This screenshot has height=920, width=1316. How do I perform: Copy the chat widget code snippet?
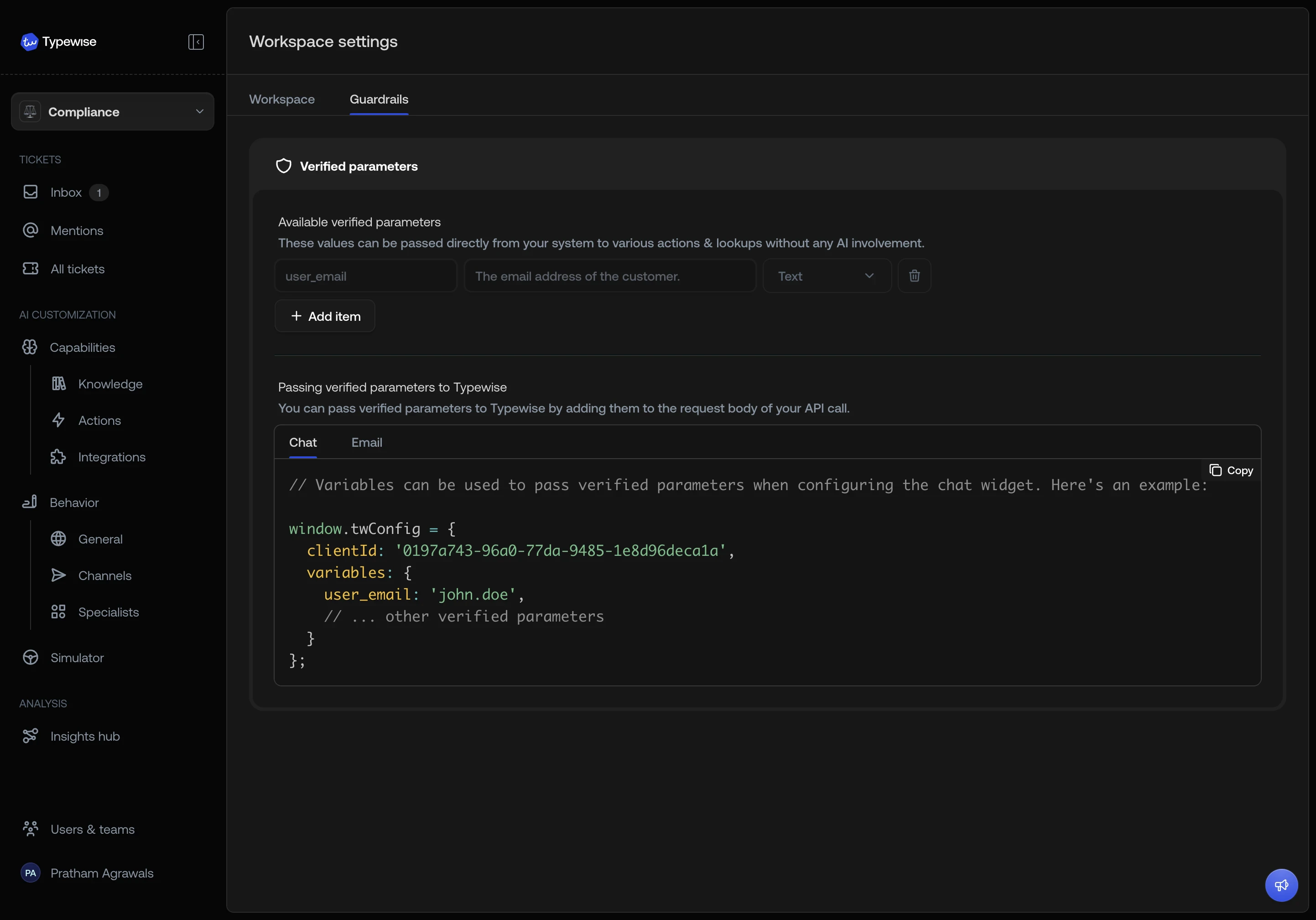click(x=1231, y=470)
